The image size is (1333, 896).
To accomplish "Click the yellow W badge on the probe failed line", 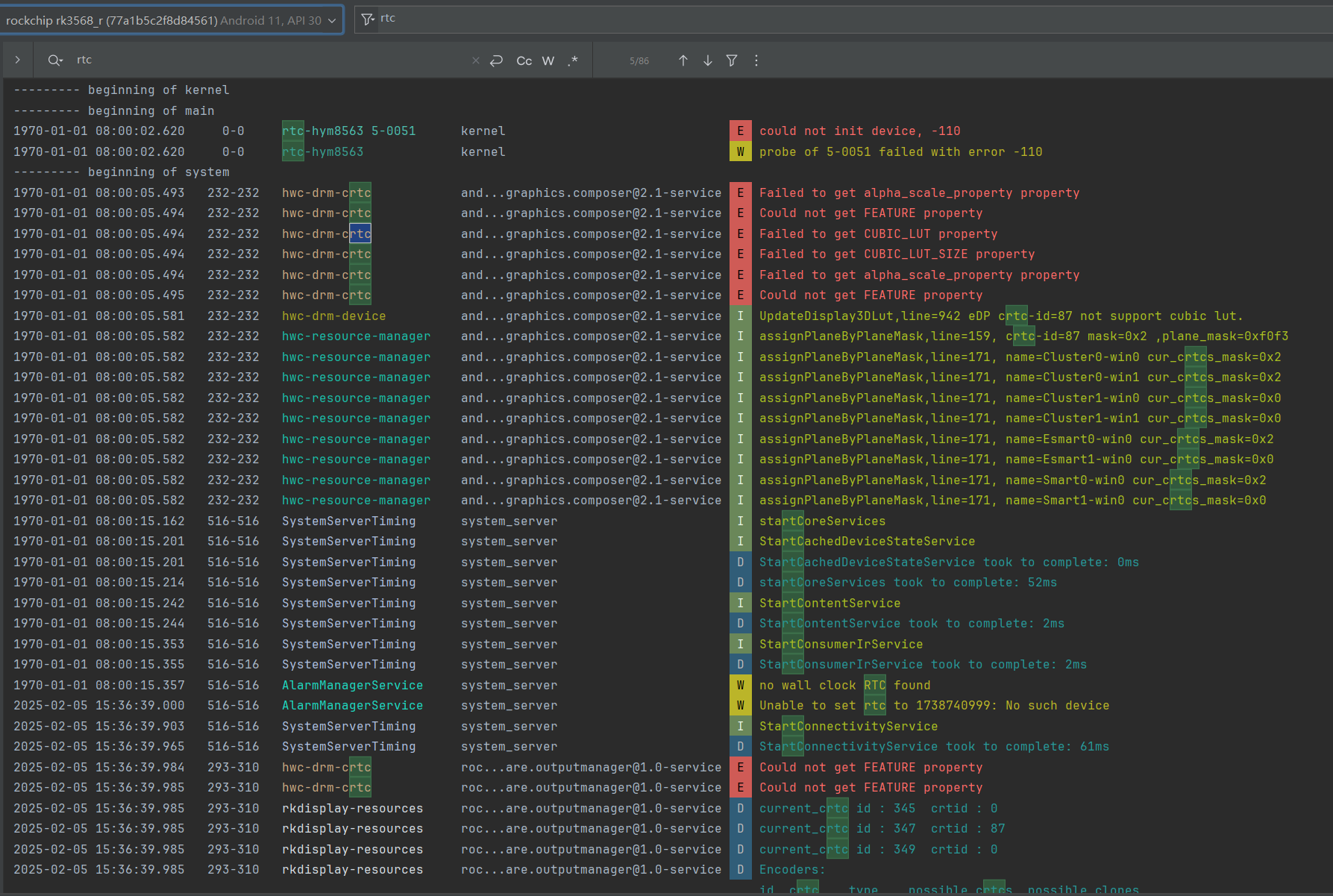I will 740,152.
